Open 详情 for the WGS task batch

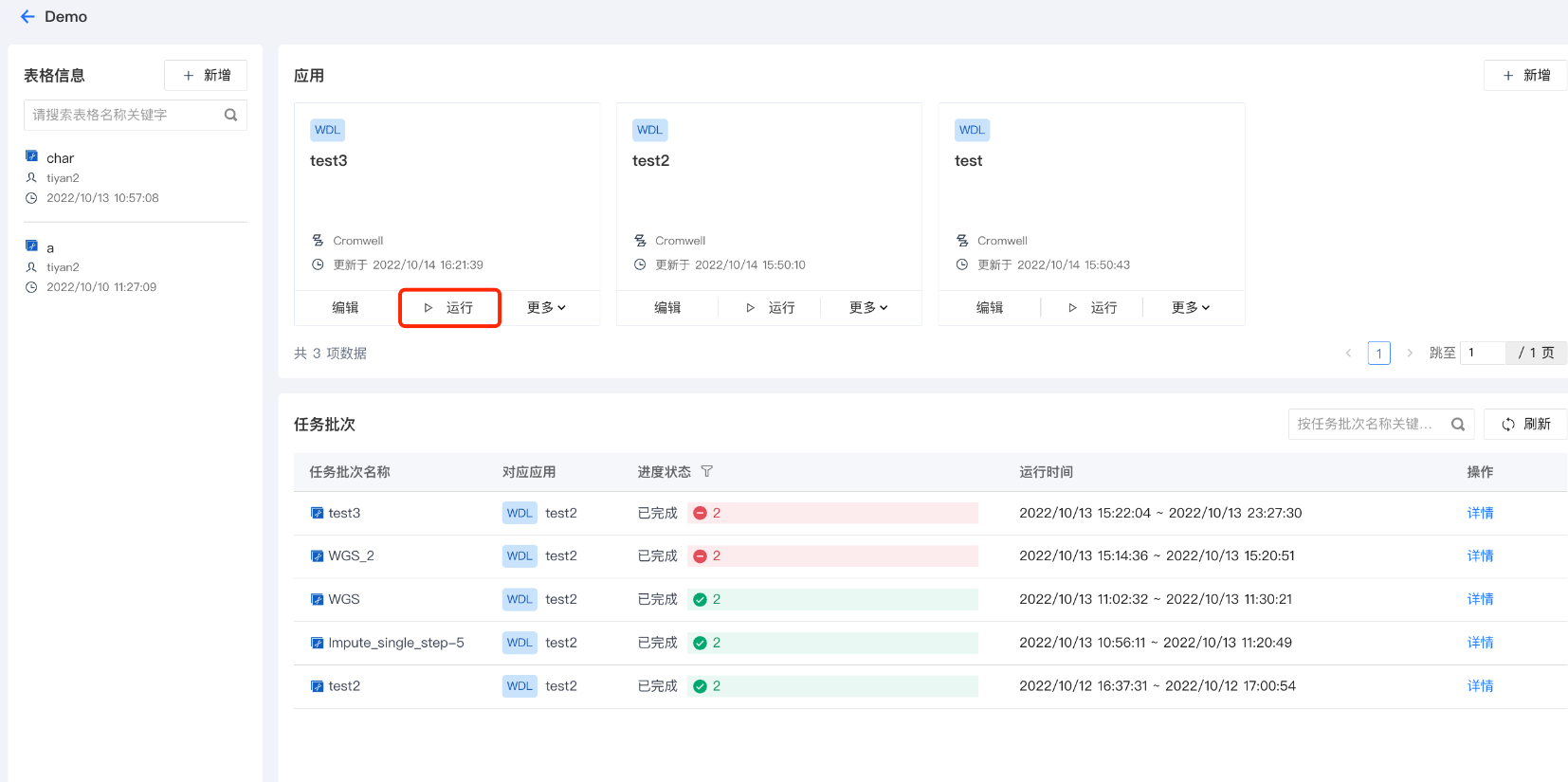[x=1480, y=599]
